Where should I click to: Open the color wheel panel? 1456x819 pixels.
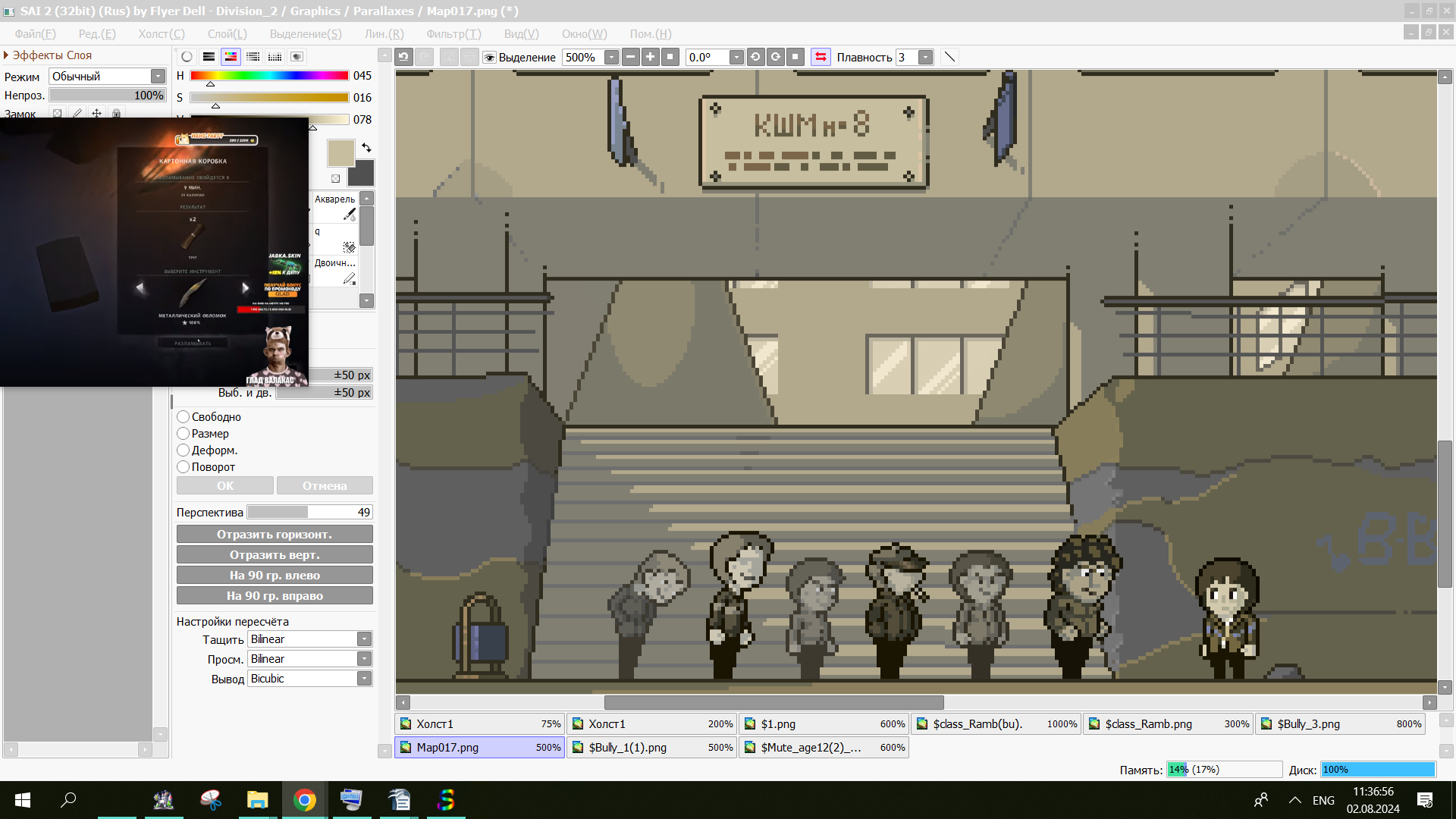[187, 57]
